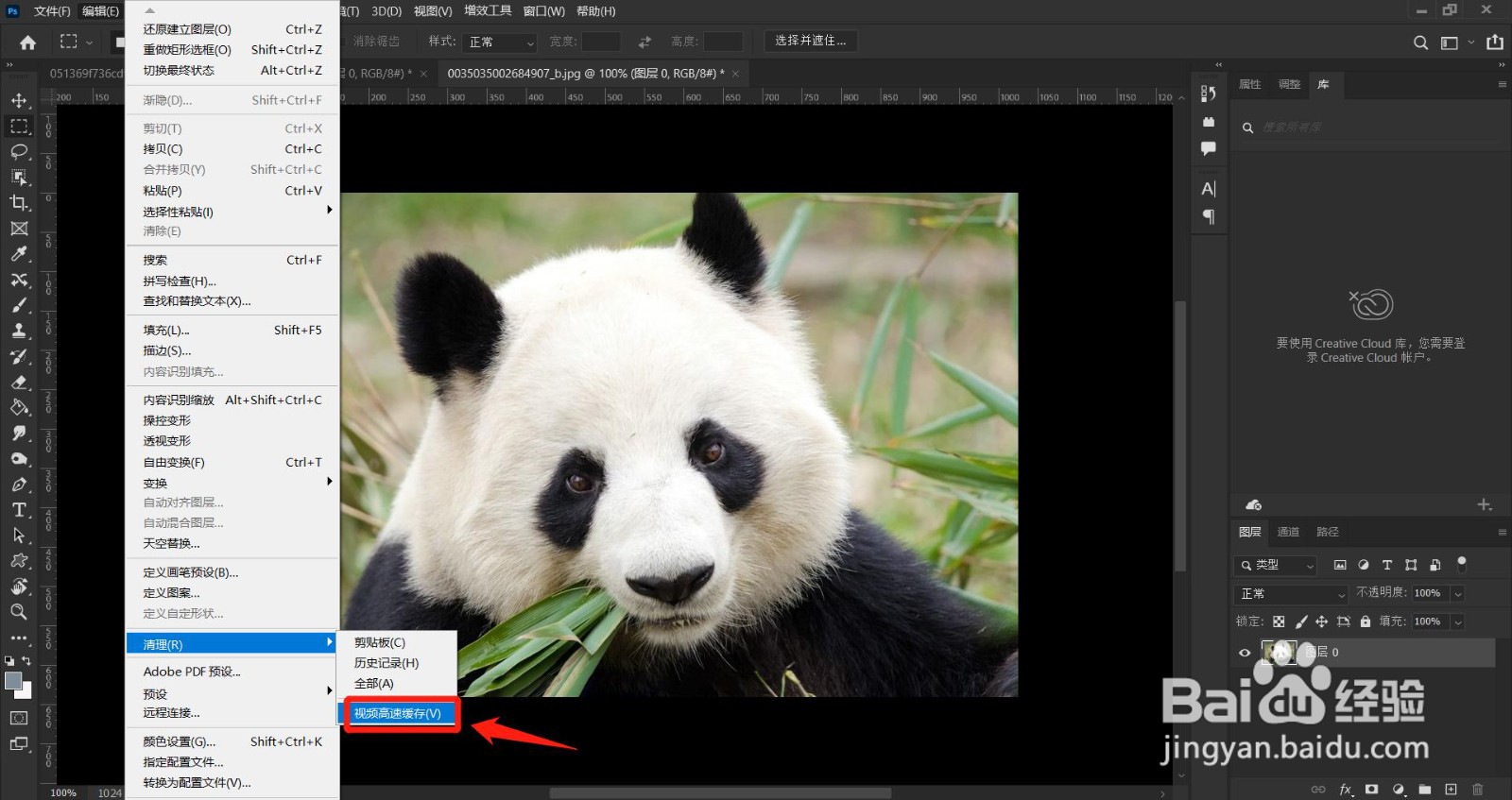Open the workspace switcher dropdown
Image resolution: width=1512 pixels, height=800 pixels.
click(x=1455, y=43)
